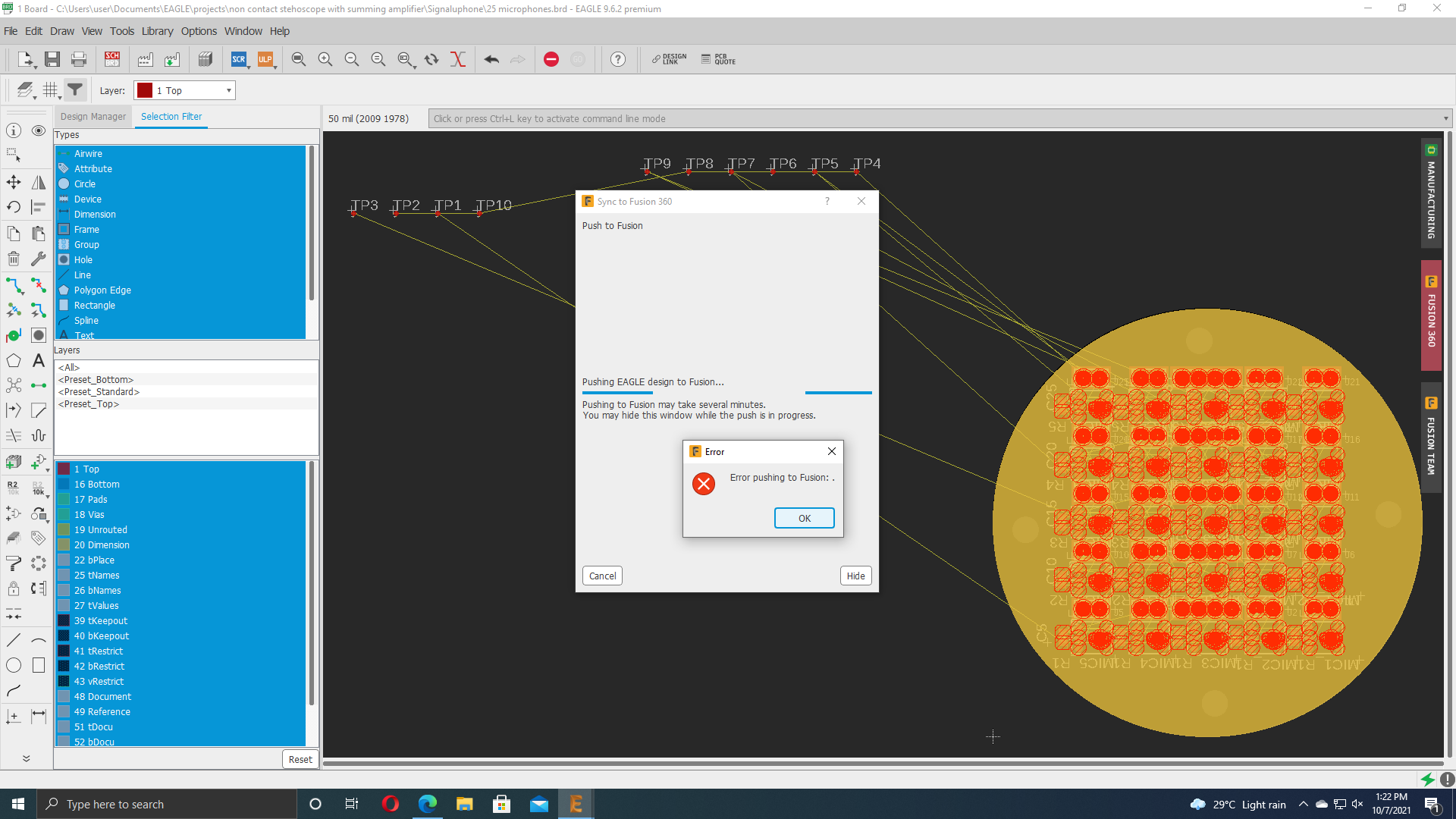Viewport: 1456px width, 819px height.
Task: Toggle the Selection Filter funnel
Action: click(74, 89)
